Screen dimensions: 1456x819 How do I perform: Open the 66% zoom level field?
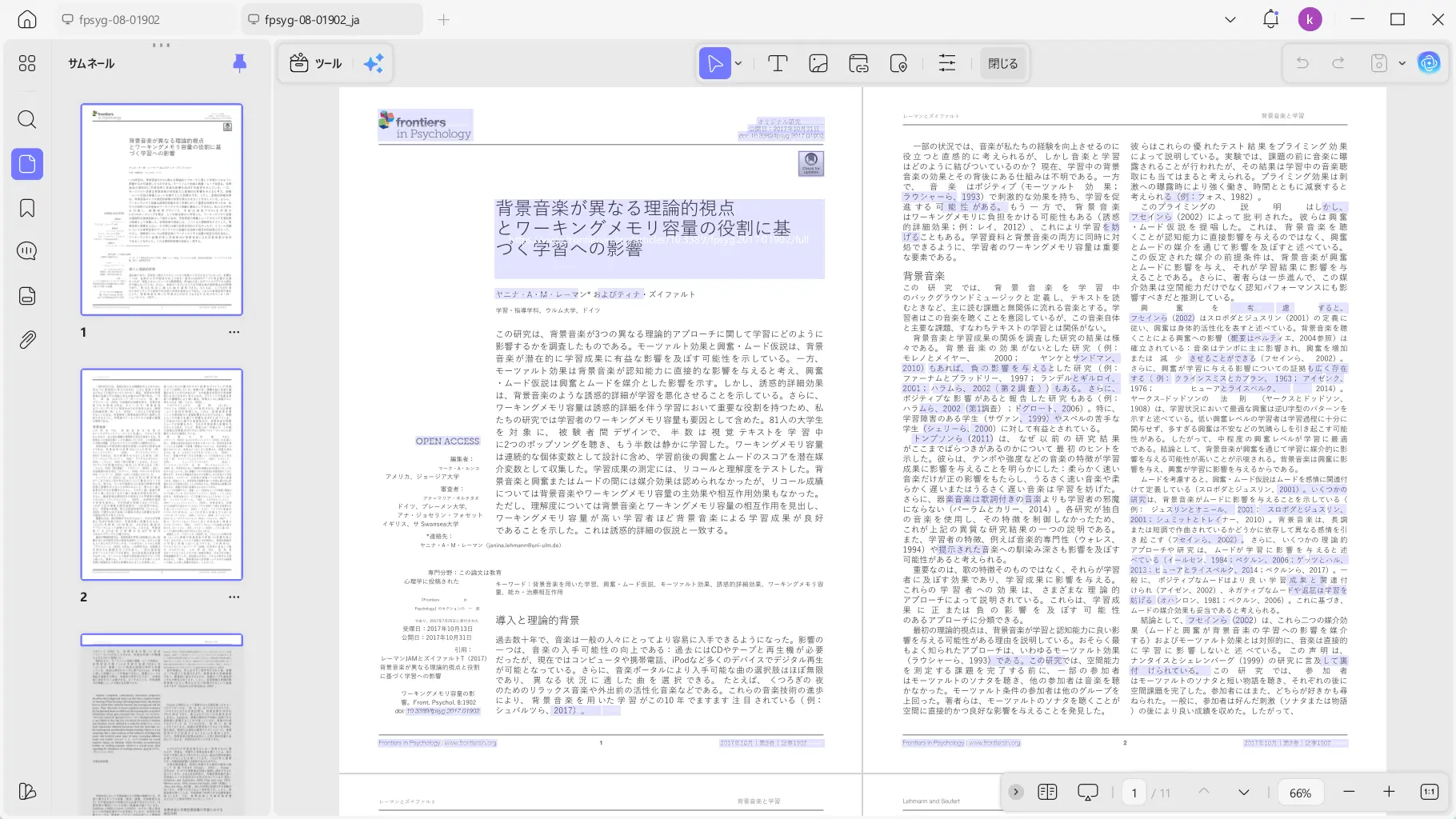1300,793
